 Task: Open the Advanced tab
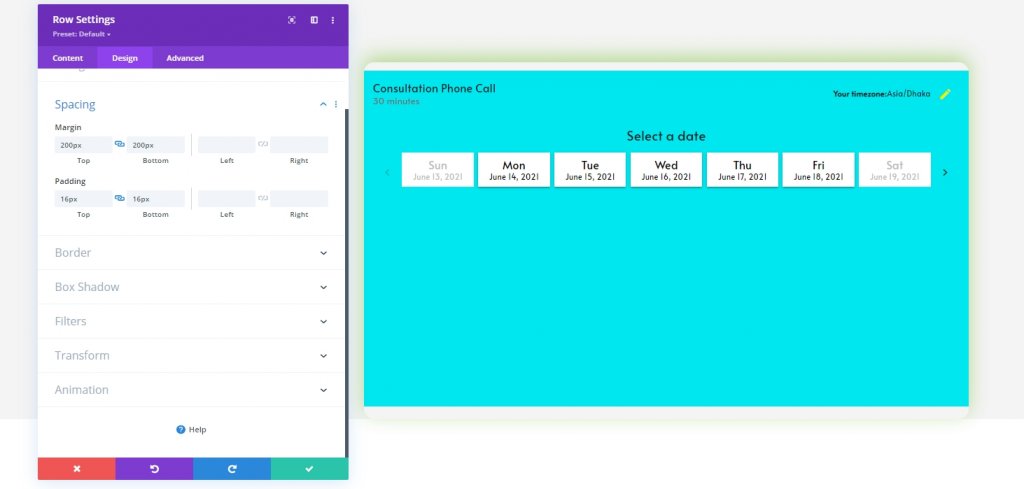pyautogui.click(x=185, y=58)
